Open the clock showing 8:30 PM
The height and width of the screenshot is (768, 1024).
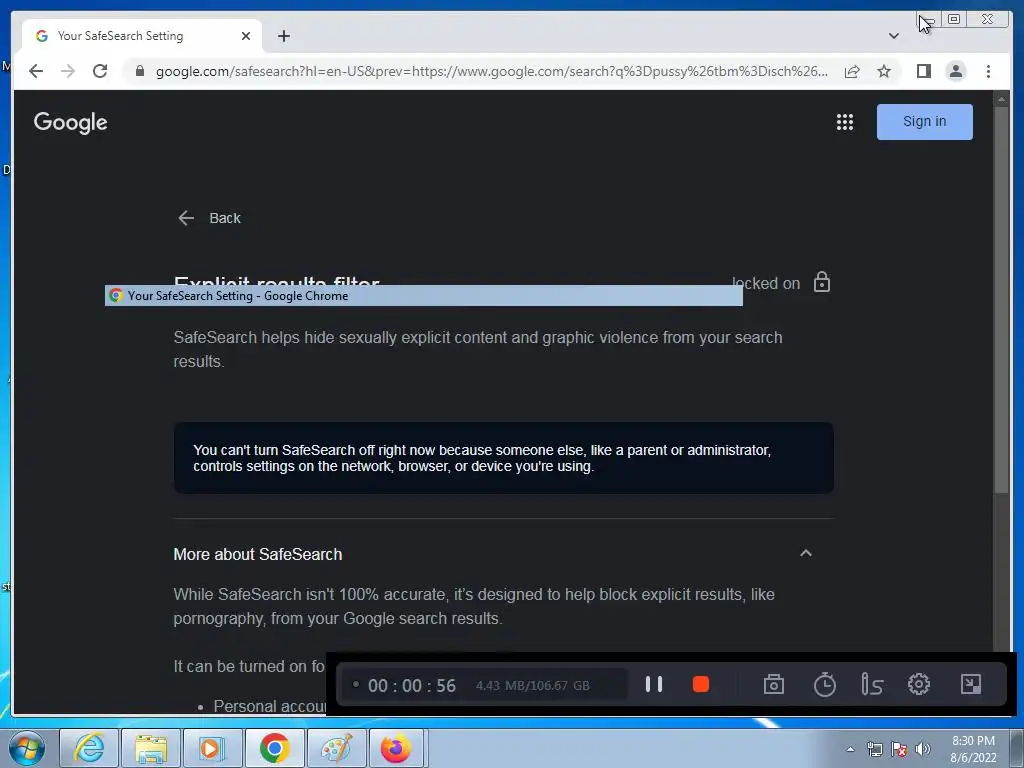[973, 749]
